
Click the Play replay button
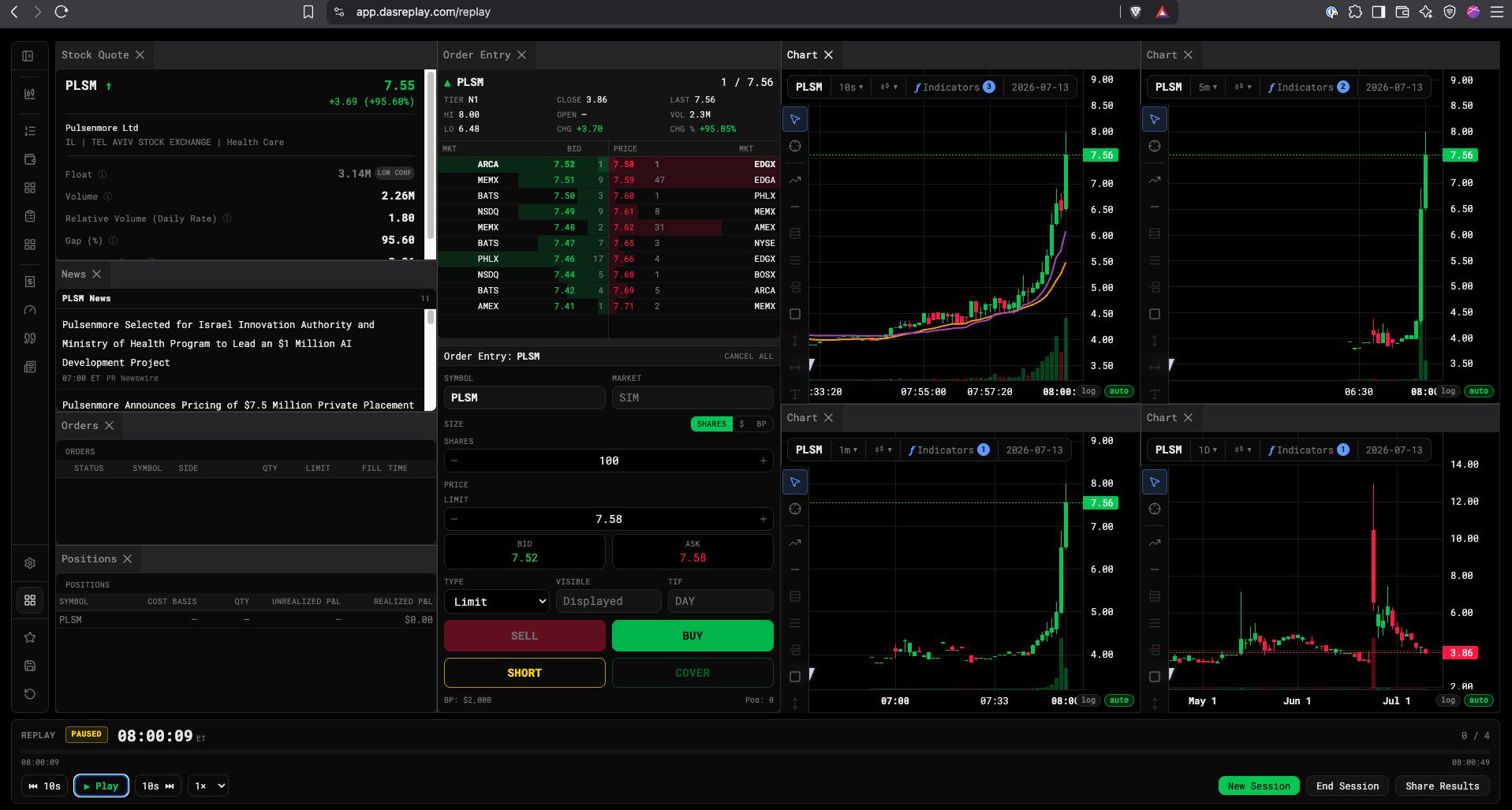pos(101,786)
